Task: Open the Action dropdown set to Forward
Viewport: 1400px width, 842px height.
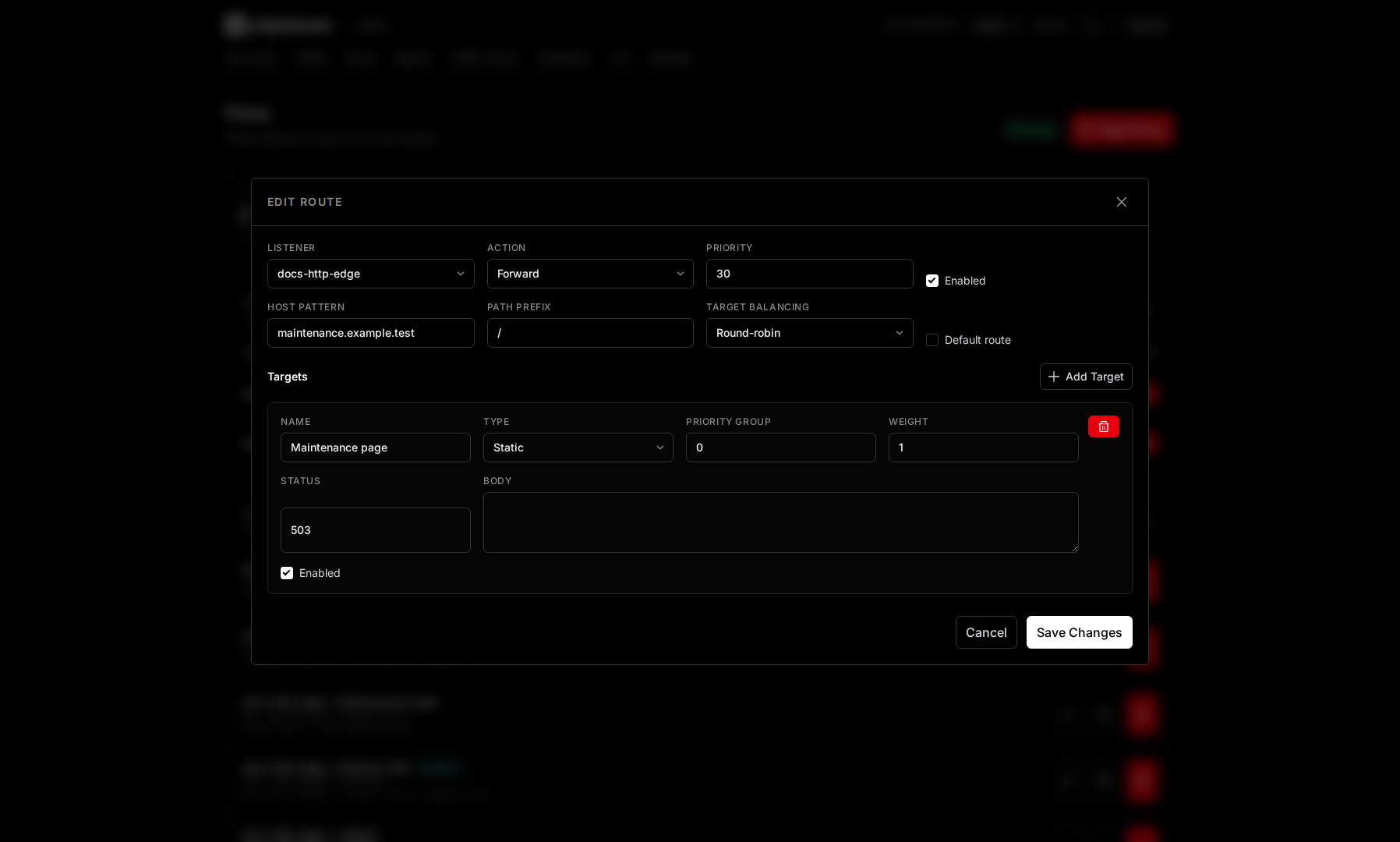Action: [590, 274]
